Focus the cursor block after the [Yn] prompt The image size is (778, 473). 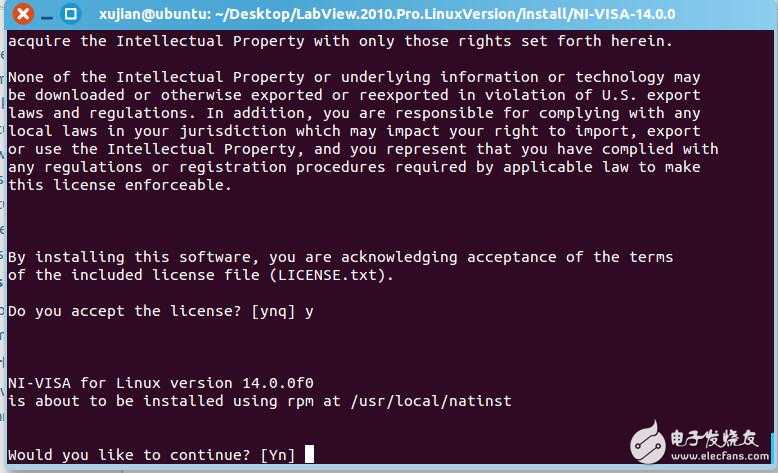click(309, 455)
